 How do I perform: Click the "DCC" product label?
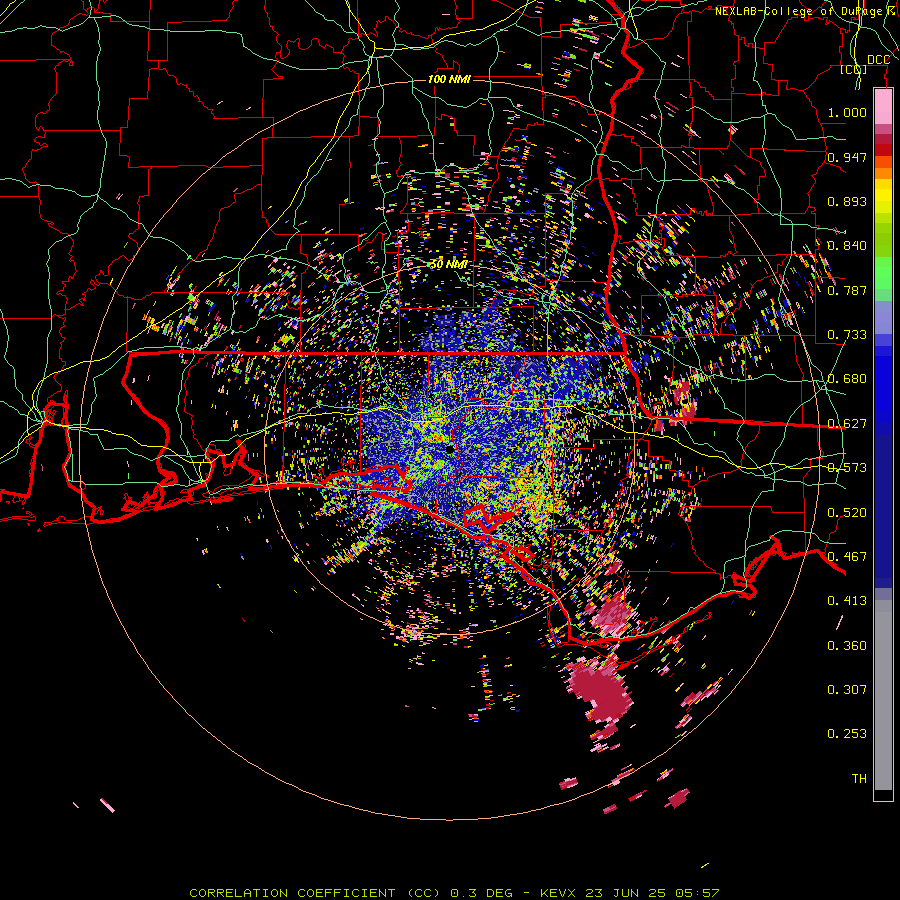tap(878, 60)
